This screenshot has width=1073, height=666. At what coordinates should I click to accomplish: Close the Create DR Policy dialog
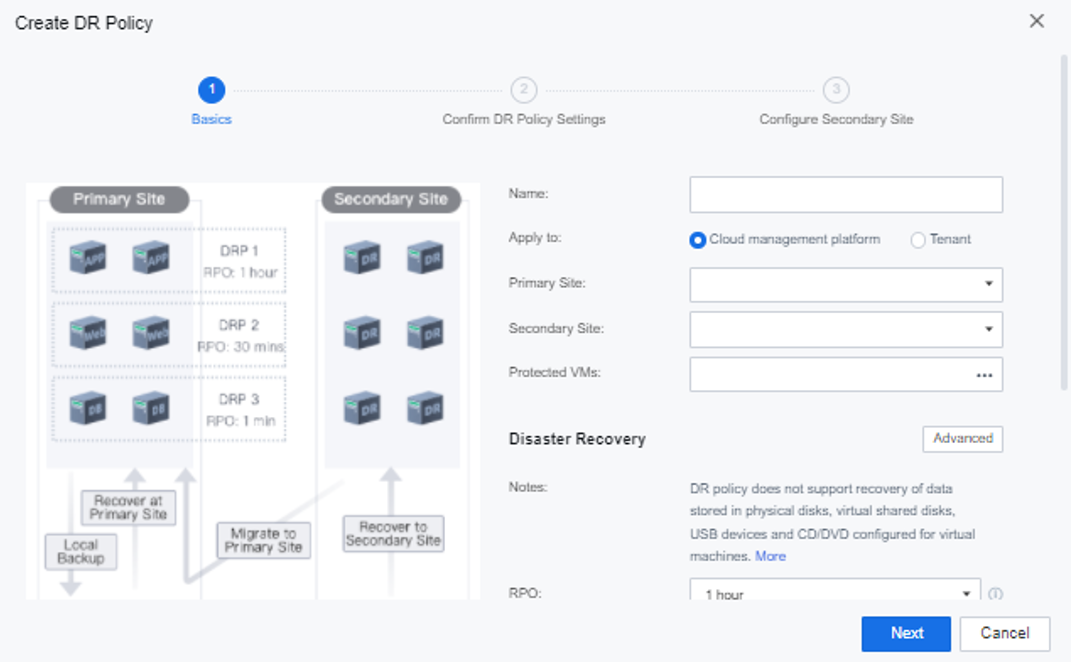pyautogui.click(x=1037, y=21)
